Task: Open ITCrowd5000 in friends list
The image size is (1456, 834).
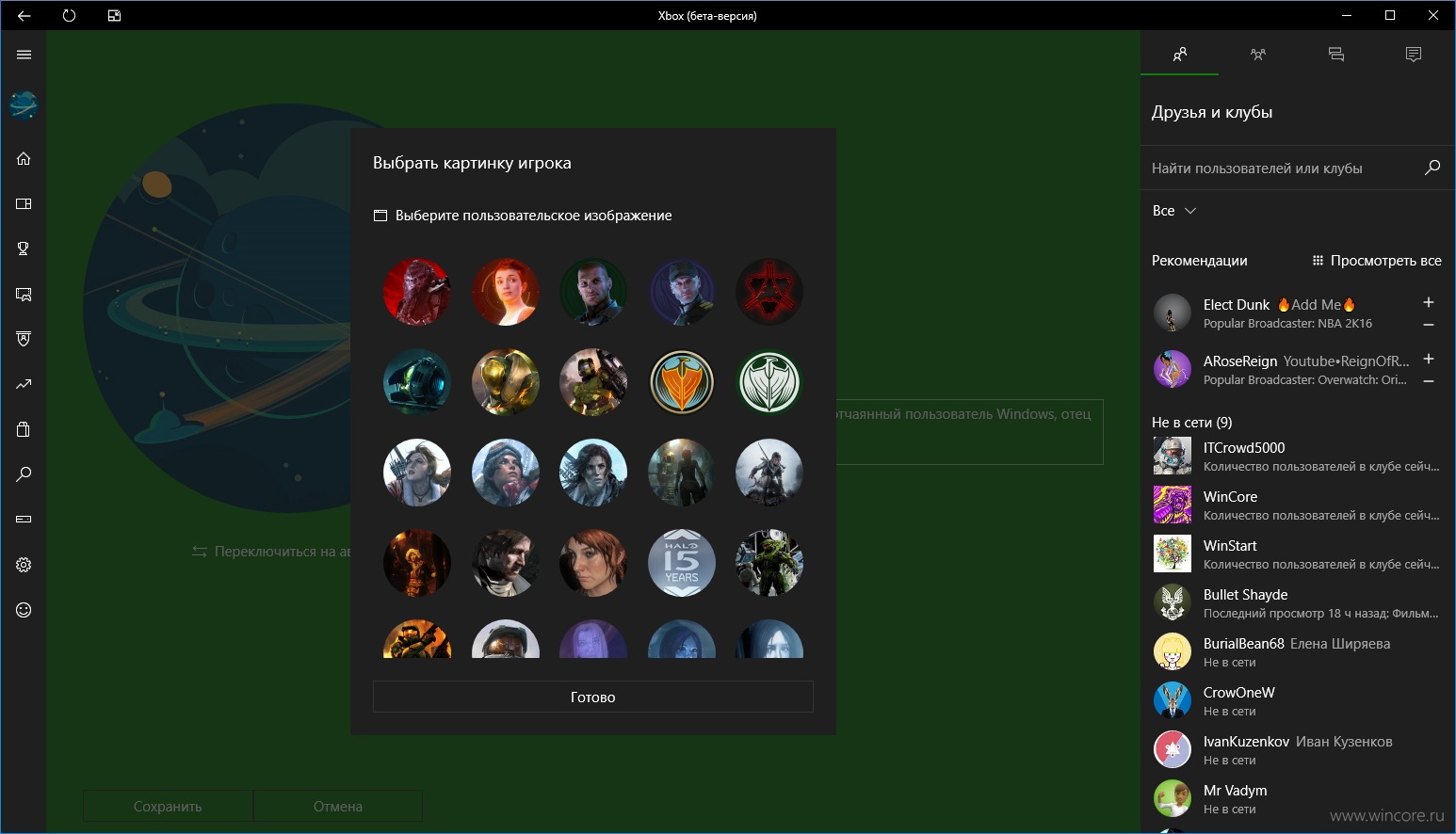Action: pyautogui.click(x=1297, y=457)
